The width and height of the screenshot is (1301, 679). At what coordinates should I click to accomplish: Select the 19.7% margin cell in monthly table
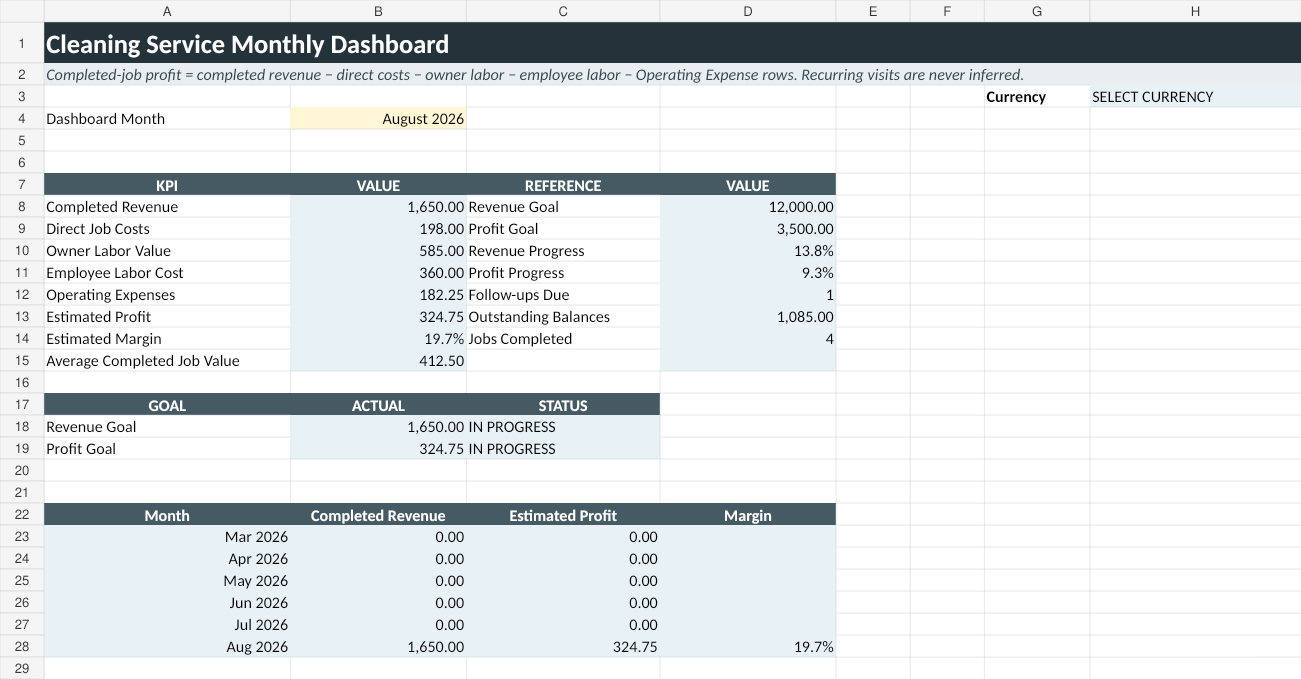(x=748, y=647)
